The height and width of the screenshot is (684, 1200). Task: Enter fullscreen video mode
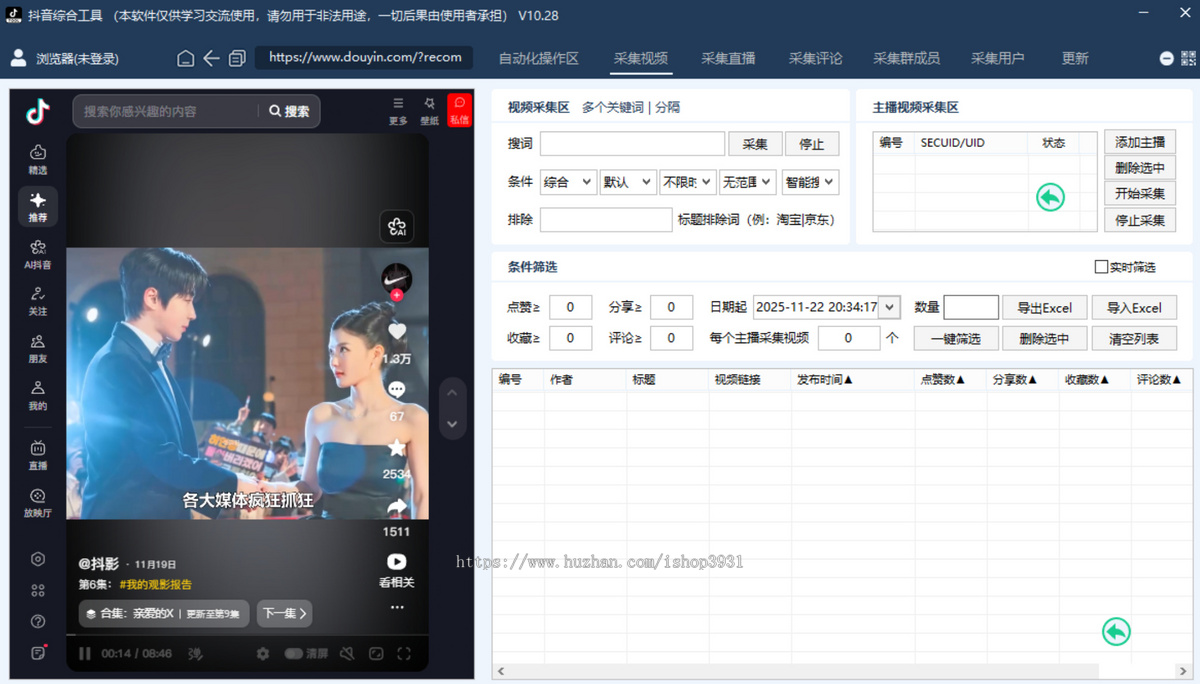[404, 653]
